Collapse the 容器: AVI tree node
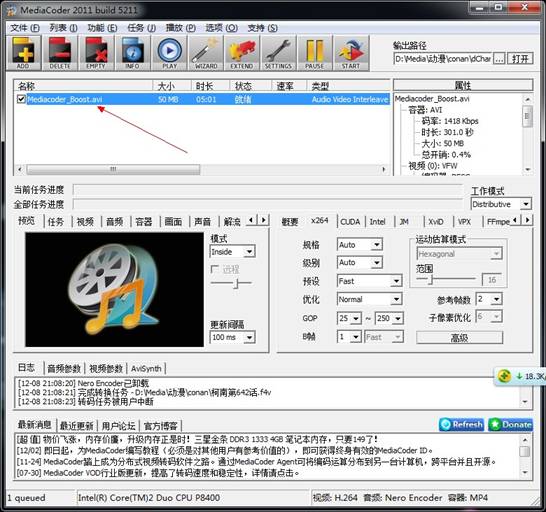 point(426,110)
